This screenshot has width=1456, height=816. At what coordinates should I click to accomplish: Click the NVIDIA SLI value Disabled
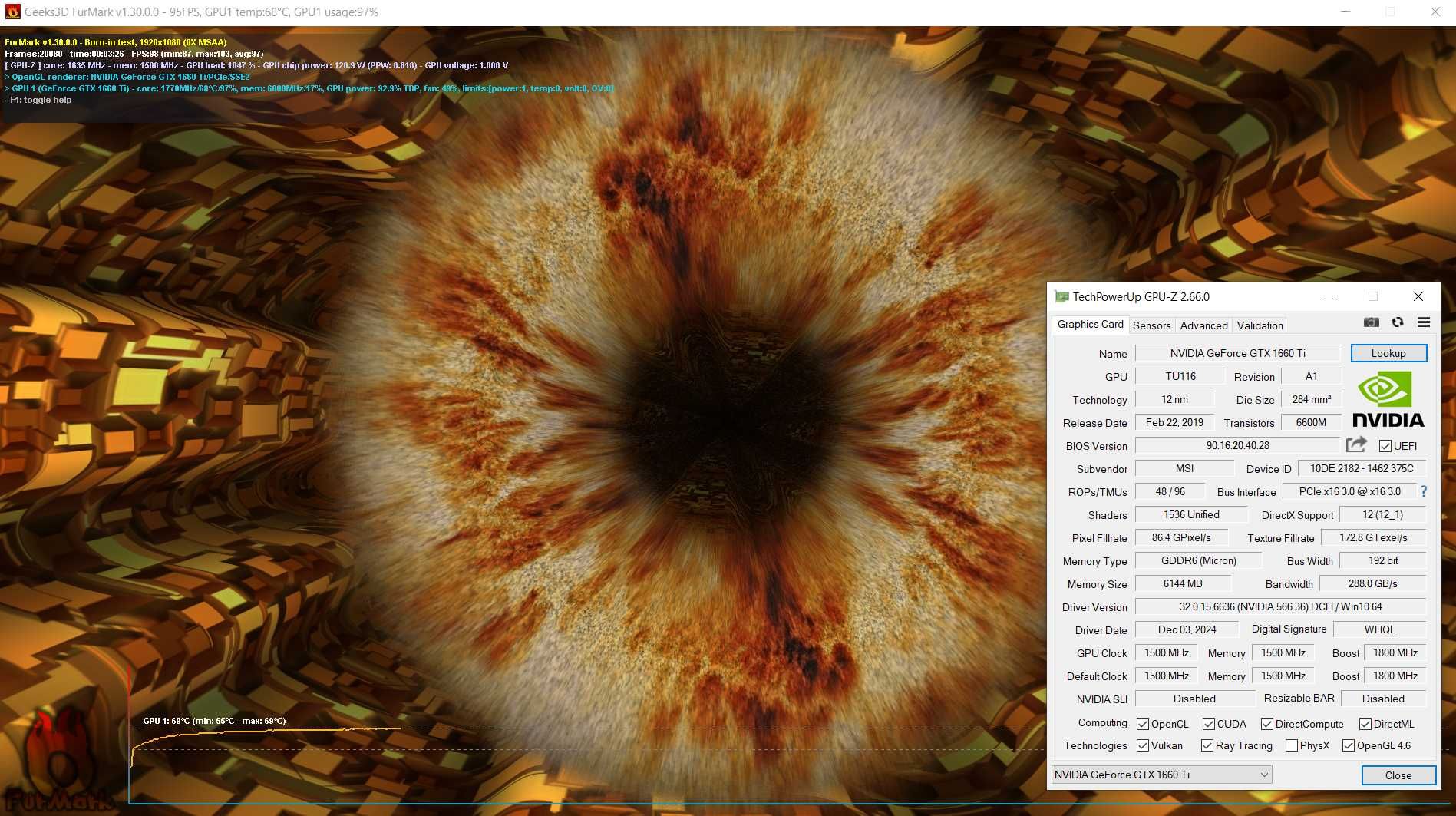pos(1194,699)
